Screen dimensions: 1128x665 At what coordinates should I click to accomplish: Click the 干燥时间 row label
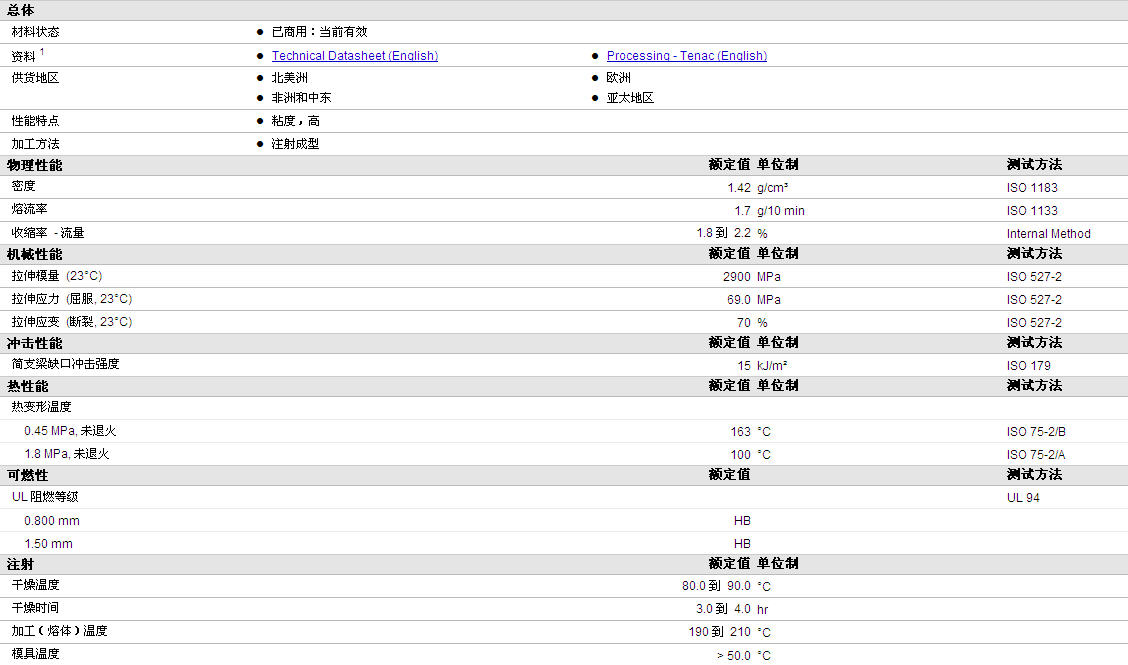[35, 608]
